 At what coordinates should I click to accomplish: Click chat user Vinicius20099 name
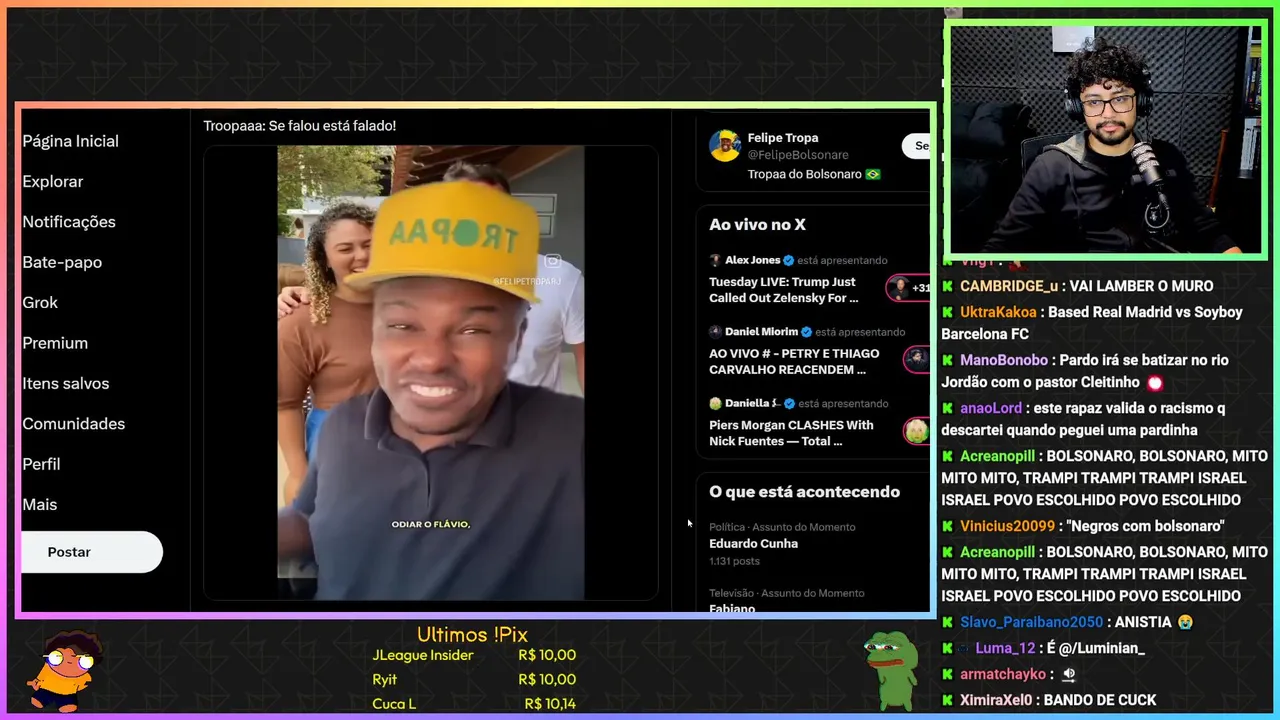coord(1007,526)
